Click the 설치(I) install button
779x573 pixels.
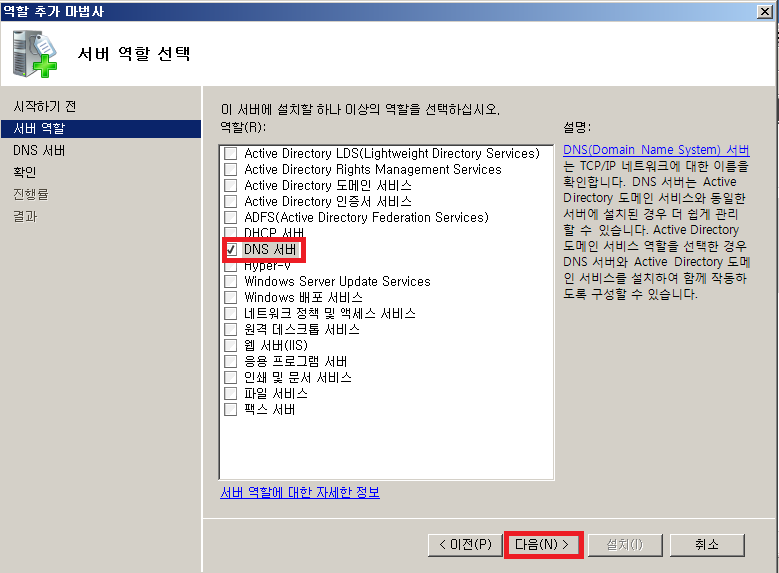(x=625, y=545)
